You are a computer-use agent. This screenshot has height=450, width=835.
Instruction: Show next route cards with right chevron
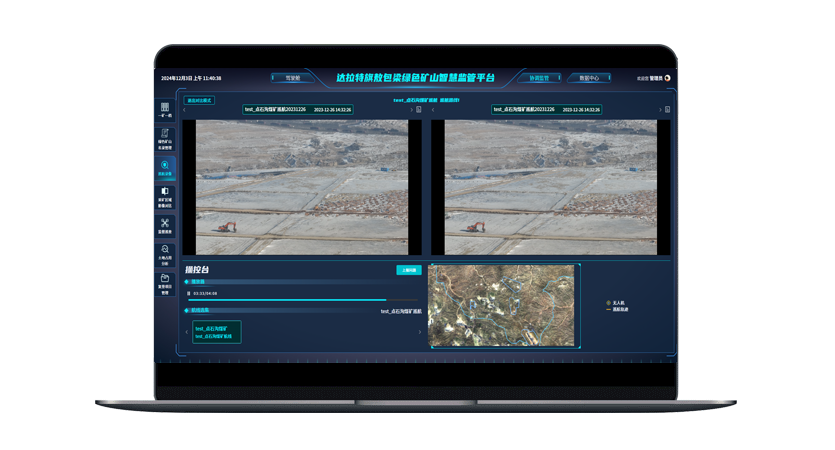(420, 332)
